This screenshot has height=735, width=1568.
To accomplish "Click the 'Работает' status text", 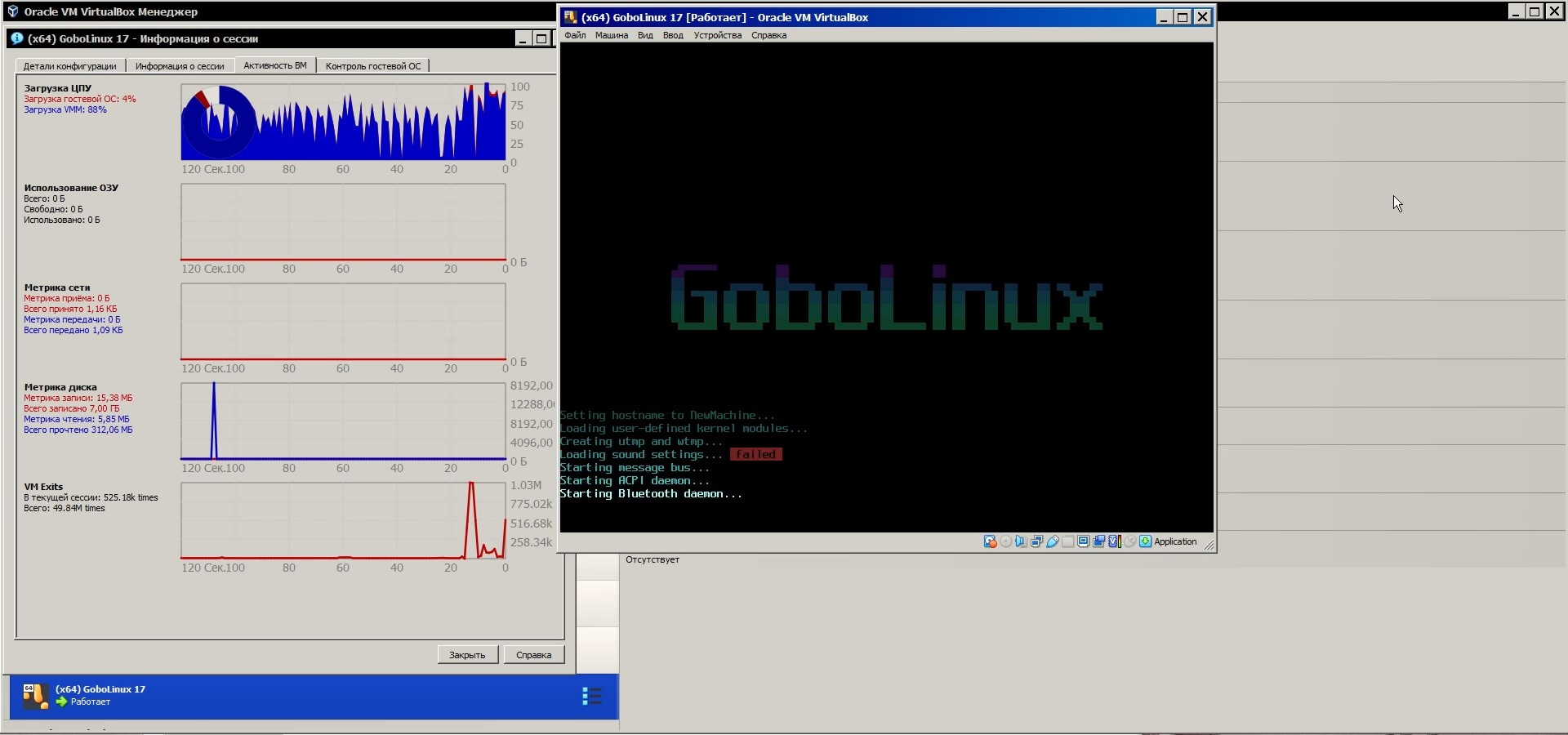I will (x=91, y=702).
